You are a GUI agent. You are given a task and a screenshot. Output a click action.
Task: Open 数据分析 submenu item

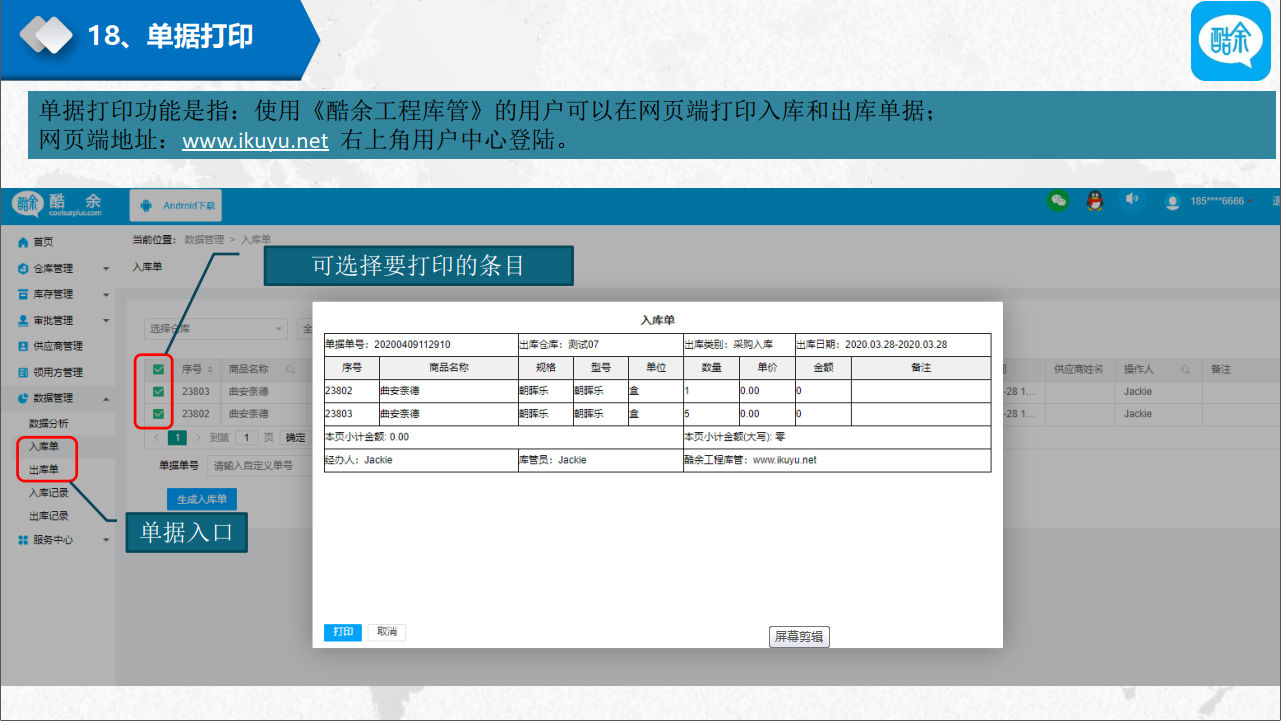tap(49, 424)
